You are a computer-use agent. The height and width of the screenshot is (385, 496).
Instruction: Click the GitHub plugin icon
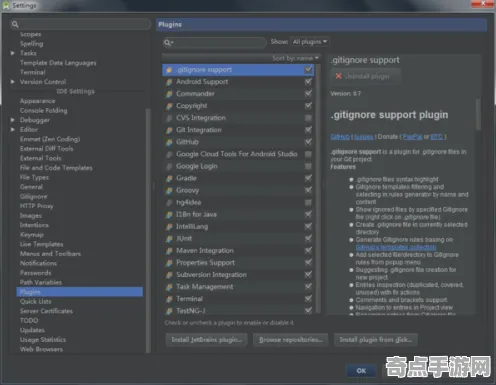pos(169,142)
